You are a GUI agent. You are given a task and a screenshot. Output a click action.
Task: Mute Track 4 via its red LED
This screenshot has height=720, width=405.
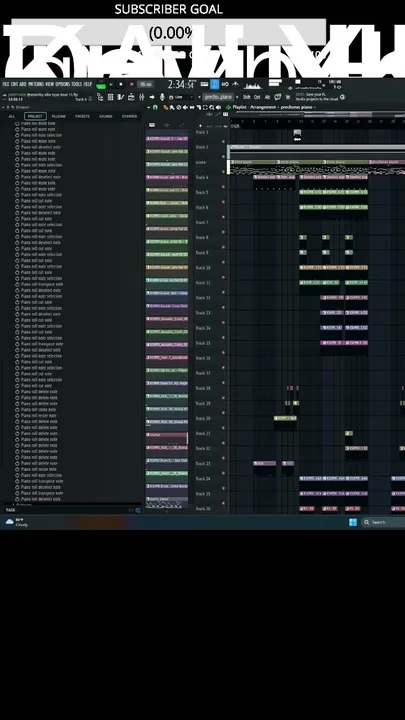tap(224, 187)
